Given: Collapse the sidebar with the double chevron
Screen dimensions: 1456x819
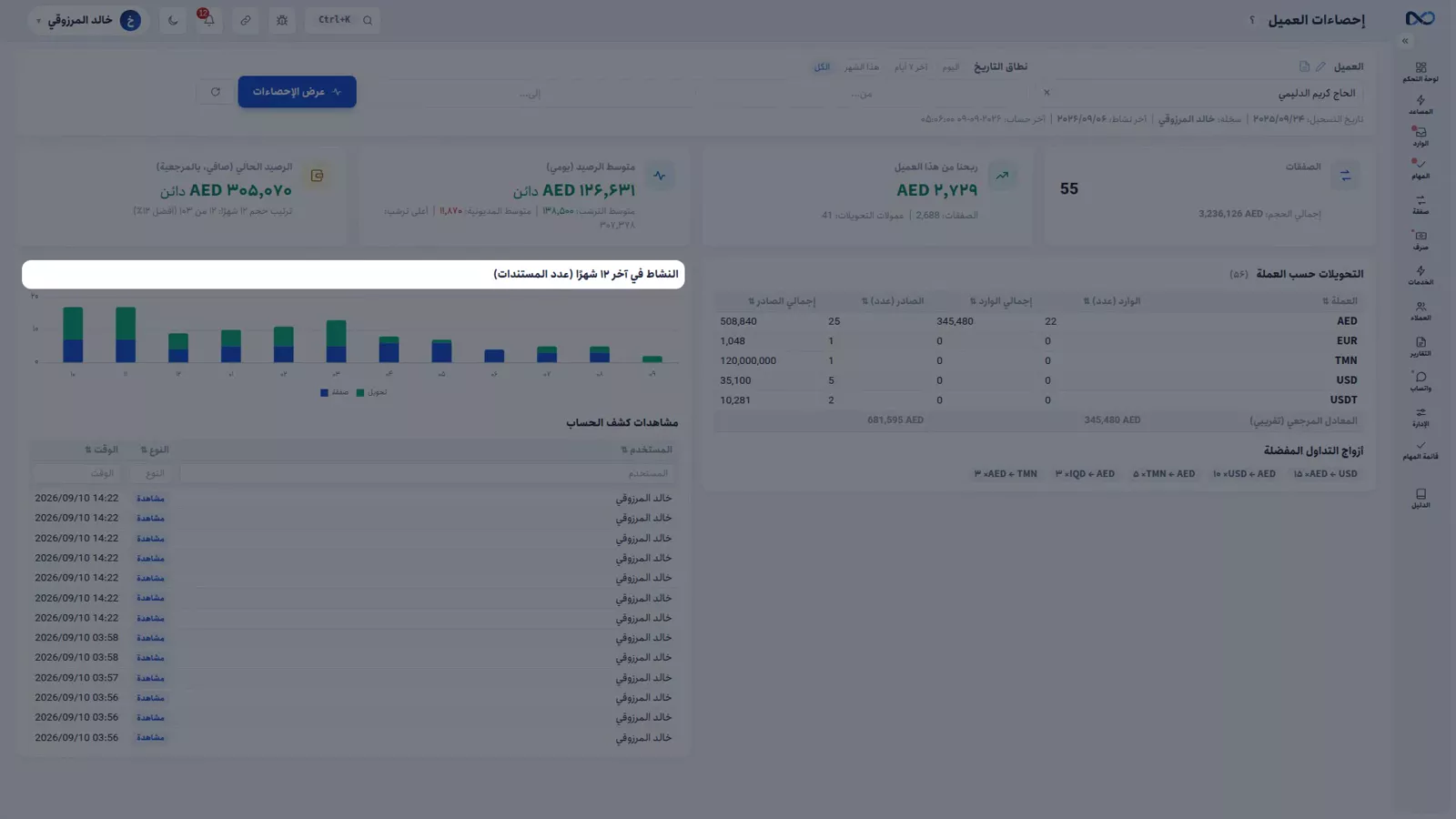Looking at the screenshot, I should pyautogui.click(x=1405, y=41).
